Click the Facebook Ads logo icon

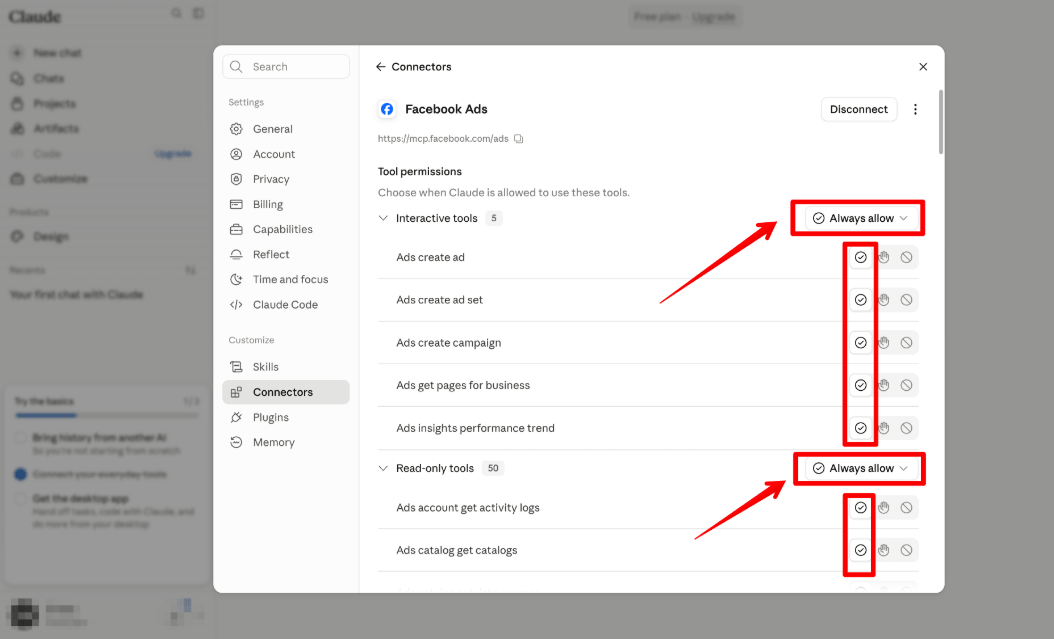click(x=387, y=109)
